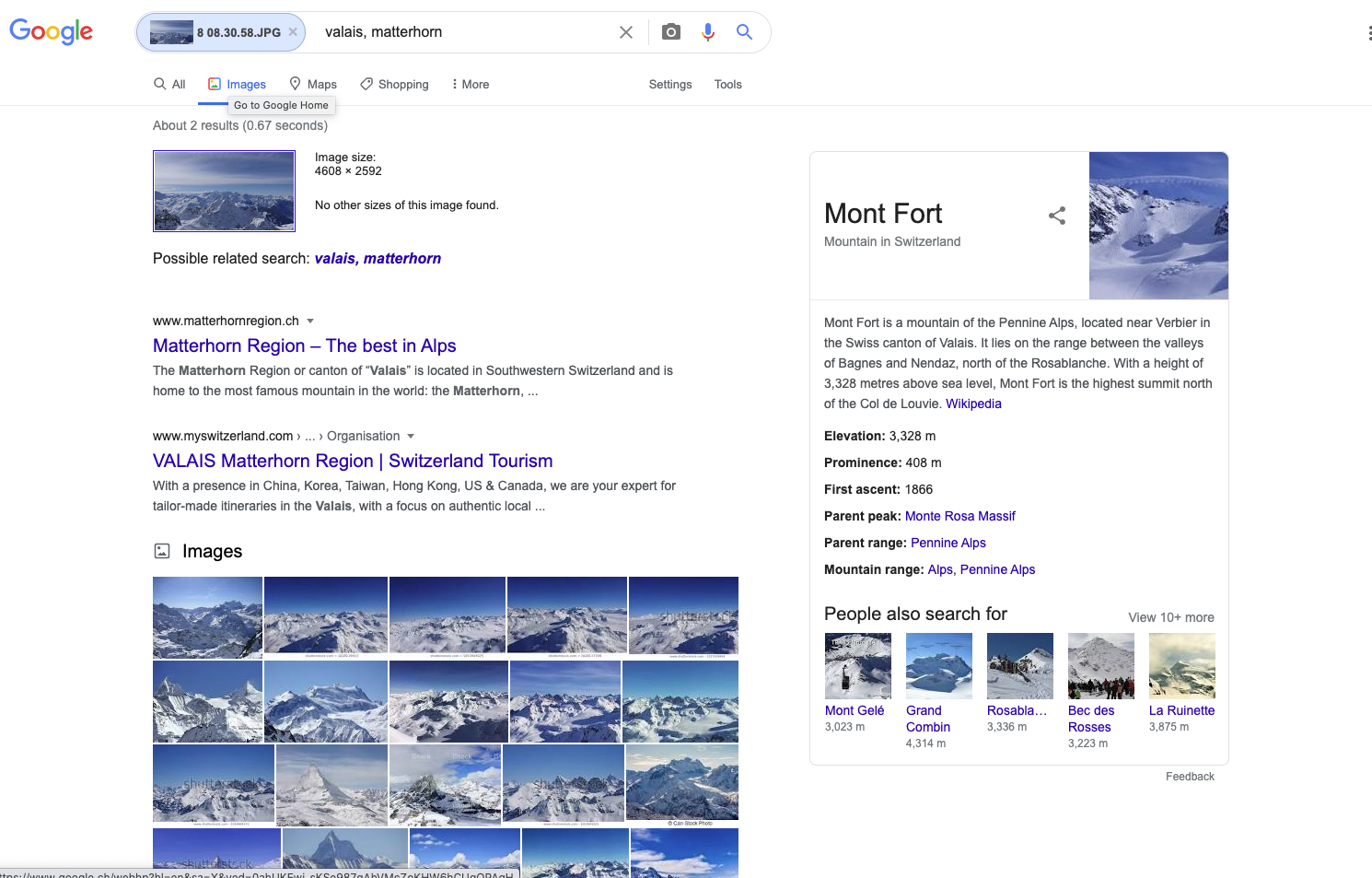Open the Grand Combin thumbnail
The width and height of the screenshot is (1372, 878).
pos(938,665)
